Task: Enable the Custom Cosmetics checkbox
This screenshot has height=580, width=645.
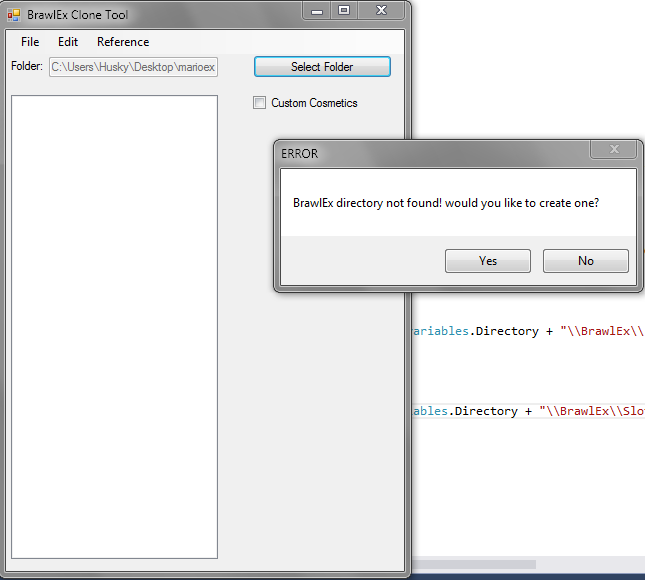Action: tap(259, 102)
